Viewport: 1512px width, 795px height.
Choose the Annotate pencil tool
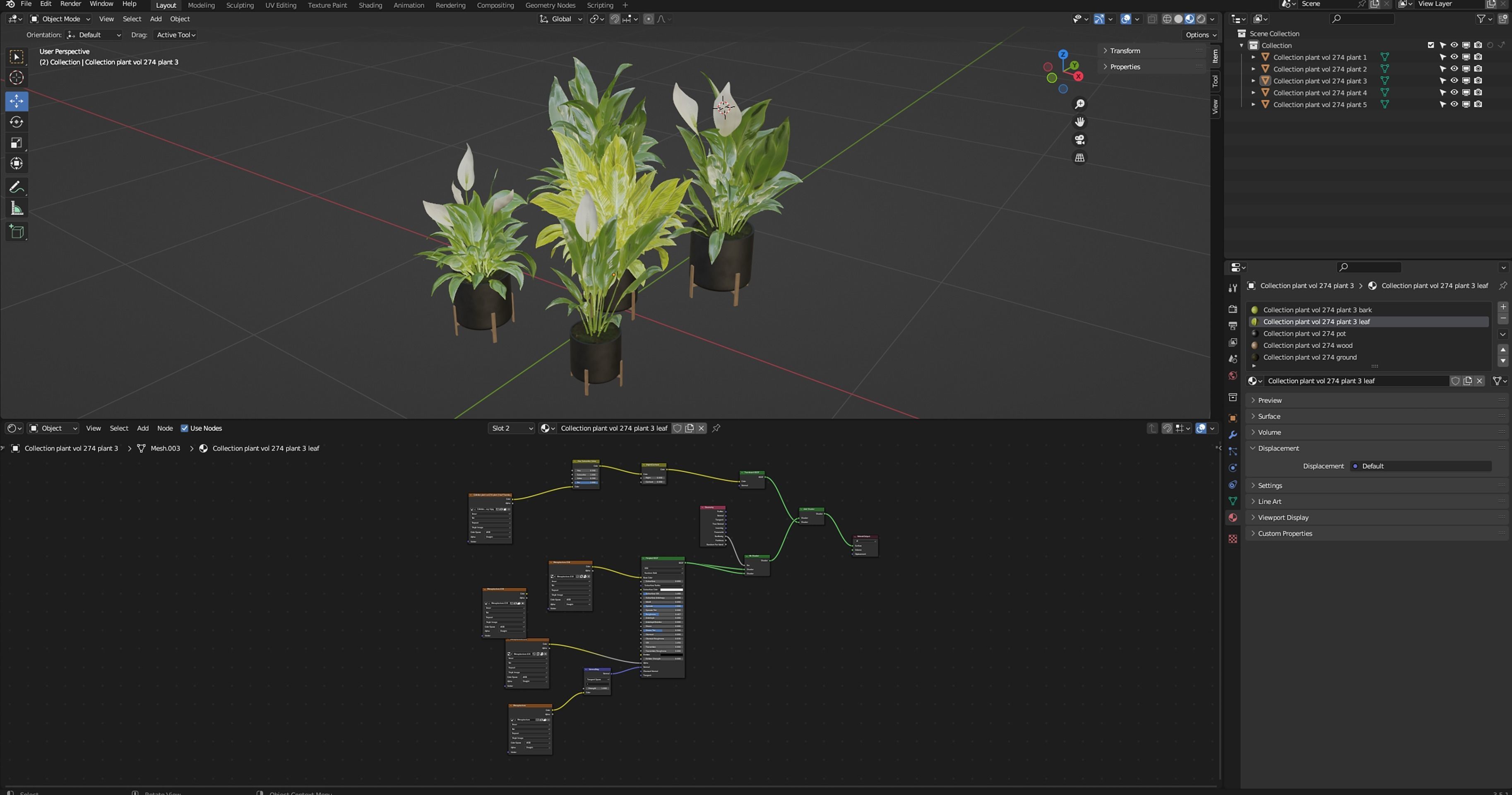tap(17, 187)
